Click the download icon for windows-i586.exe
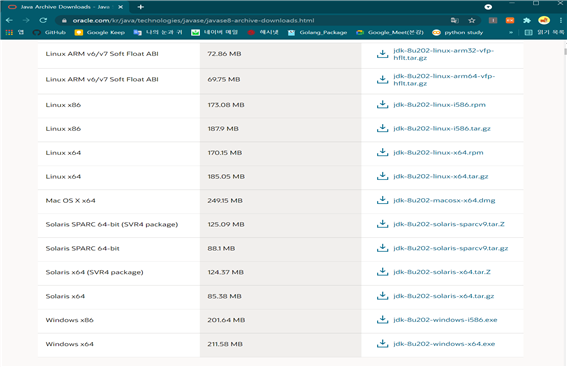The image size is (567, 371). pos(382,320)
